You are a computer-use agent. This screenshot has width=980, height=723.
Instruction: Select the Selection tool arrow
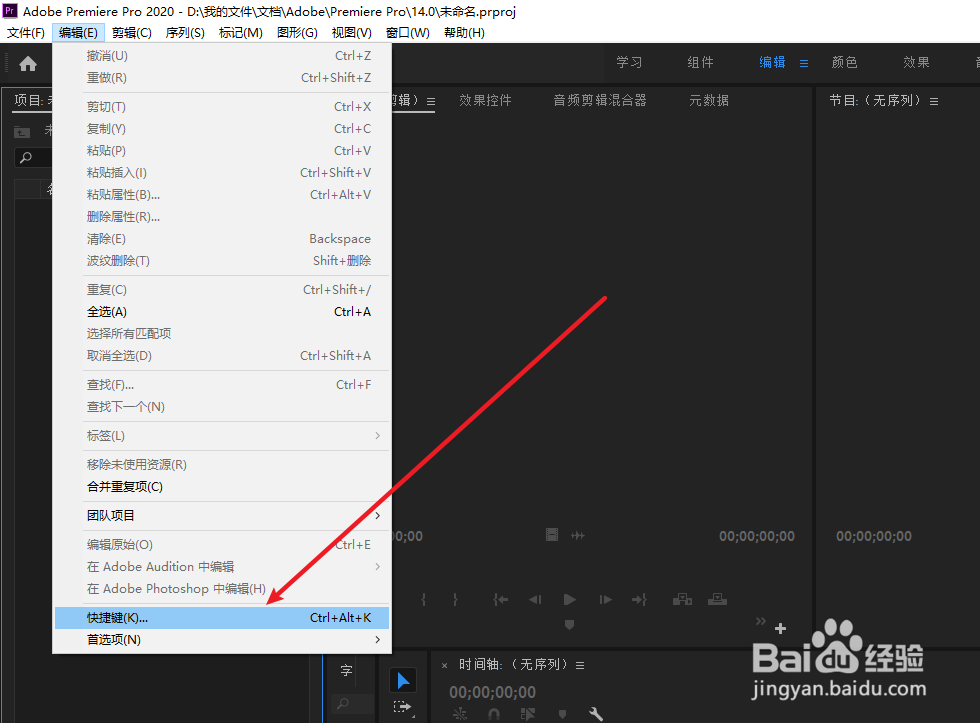coord(403,681)
